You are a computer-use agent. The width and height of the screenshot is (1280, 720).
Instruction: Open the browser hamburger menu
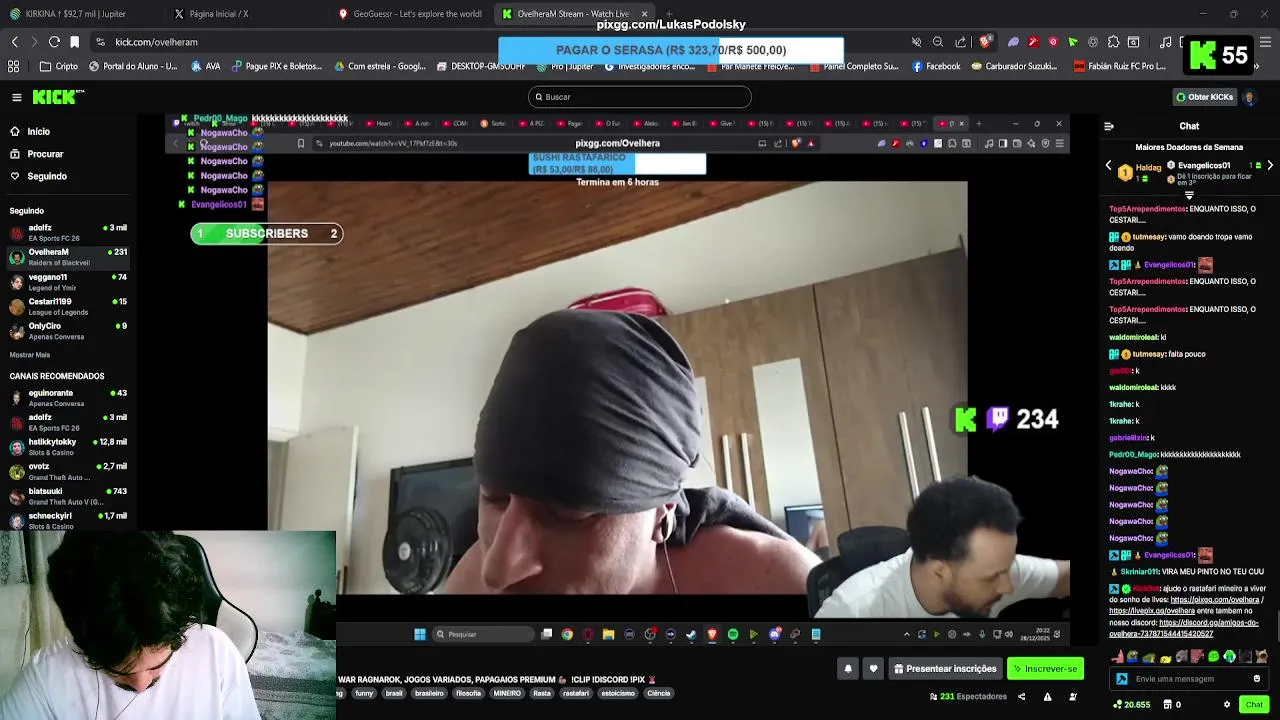tap(1265, 42)
